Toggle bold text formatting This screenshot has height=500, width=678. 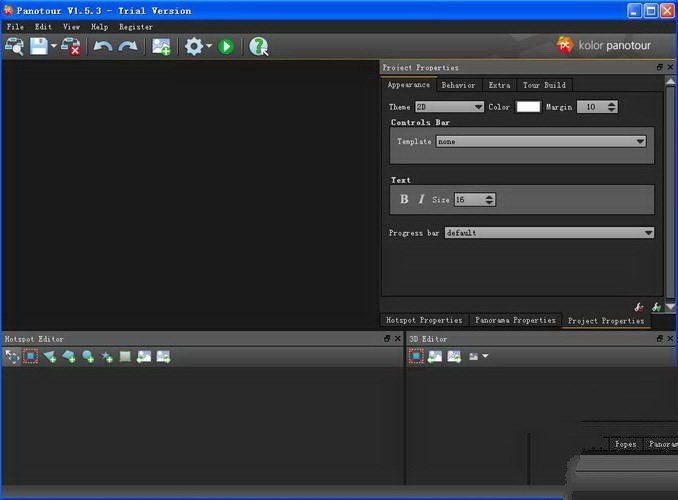[404, 199]
